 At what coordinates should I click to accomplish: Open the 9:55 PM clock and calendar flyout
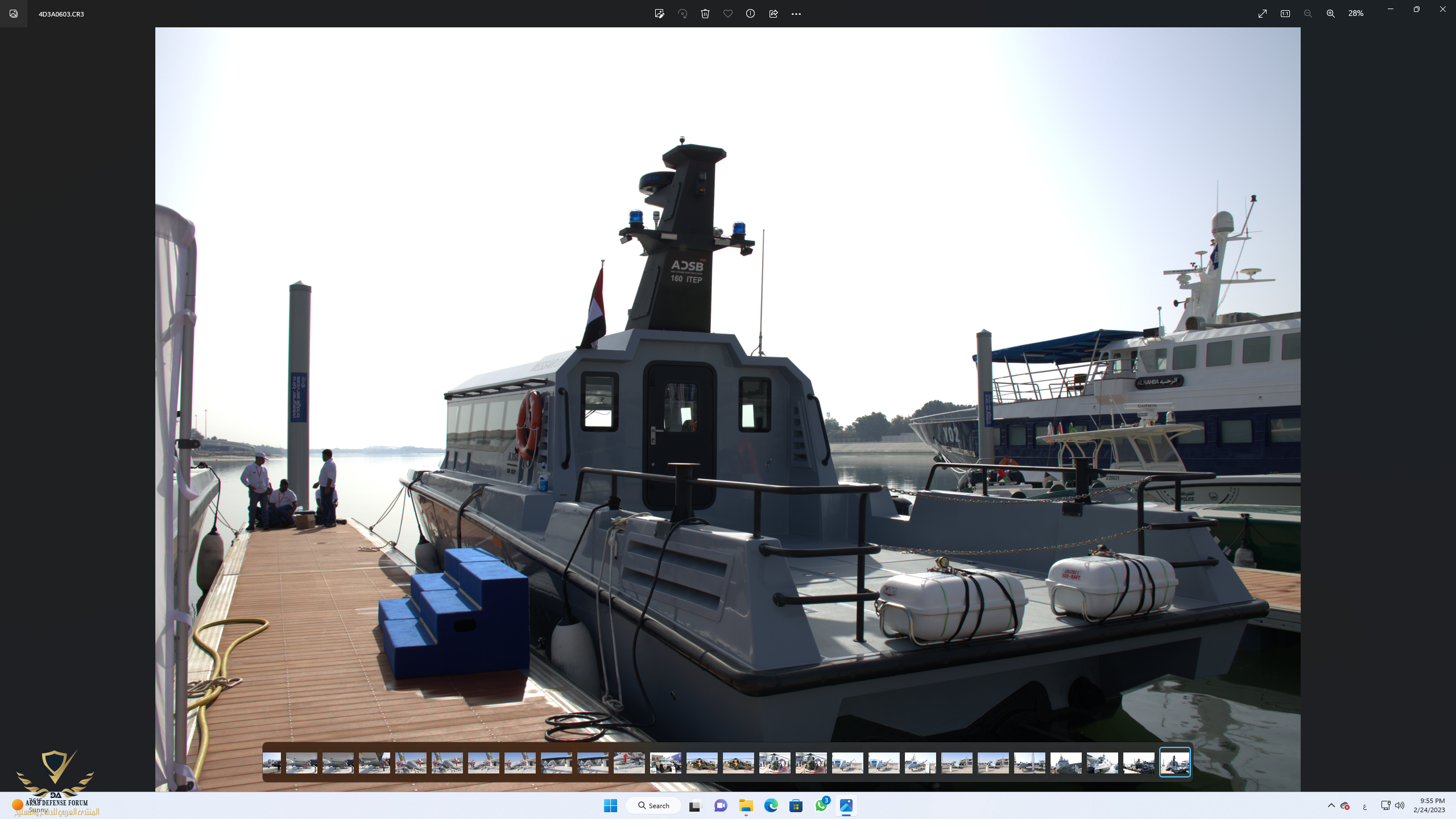point(1429,805)
